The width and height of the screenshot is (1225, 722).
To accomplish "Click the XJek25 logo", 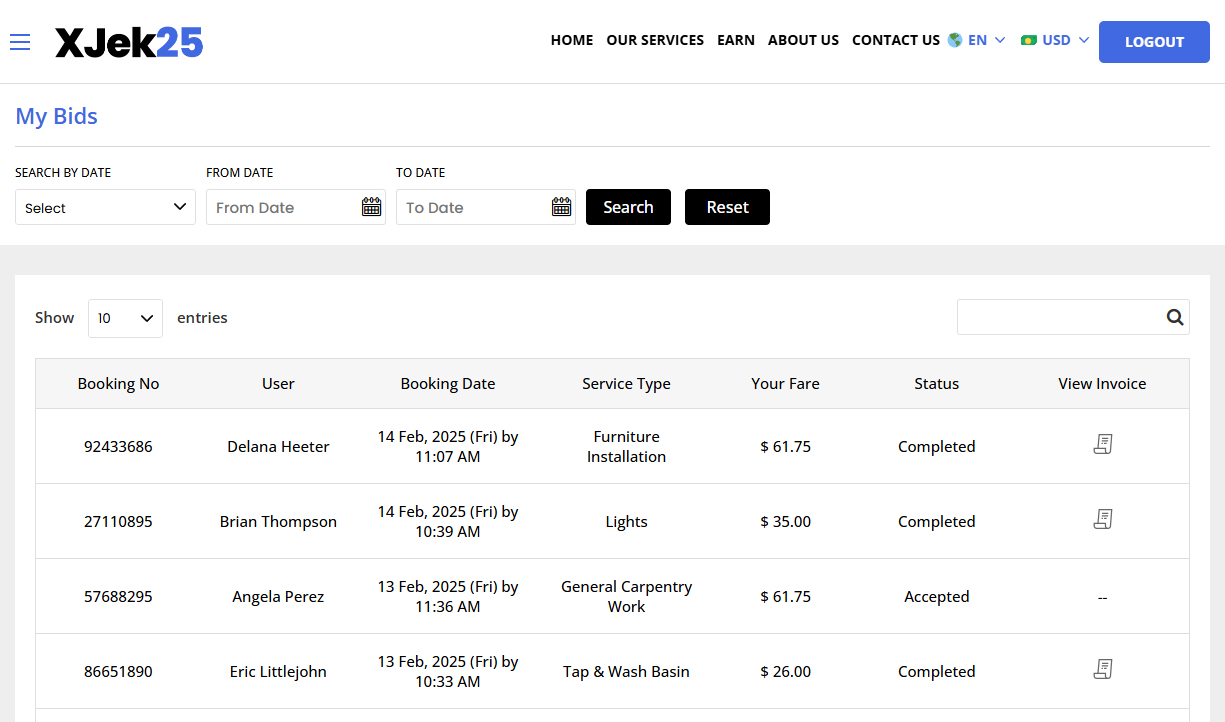I will pos(129,42).
